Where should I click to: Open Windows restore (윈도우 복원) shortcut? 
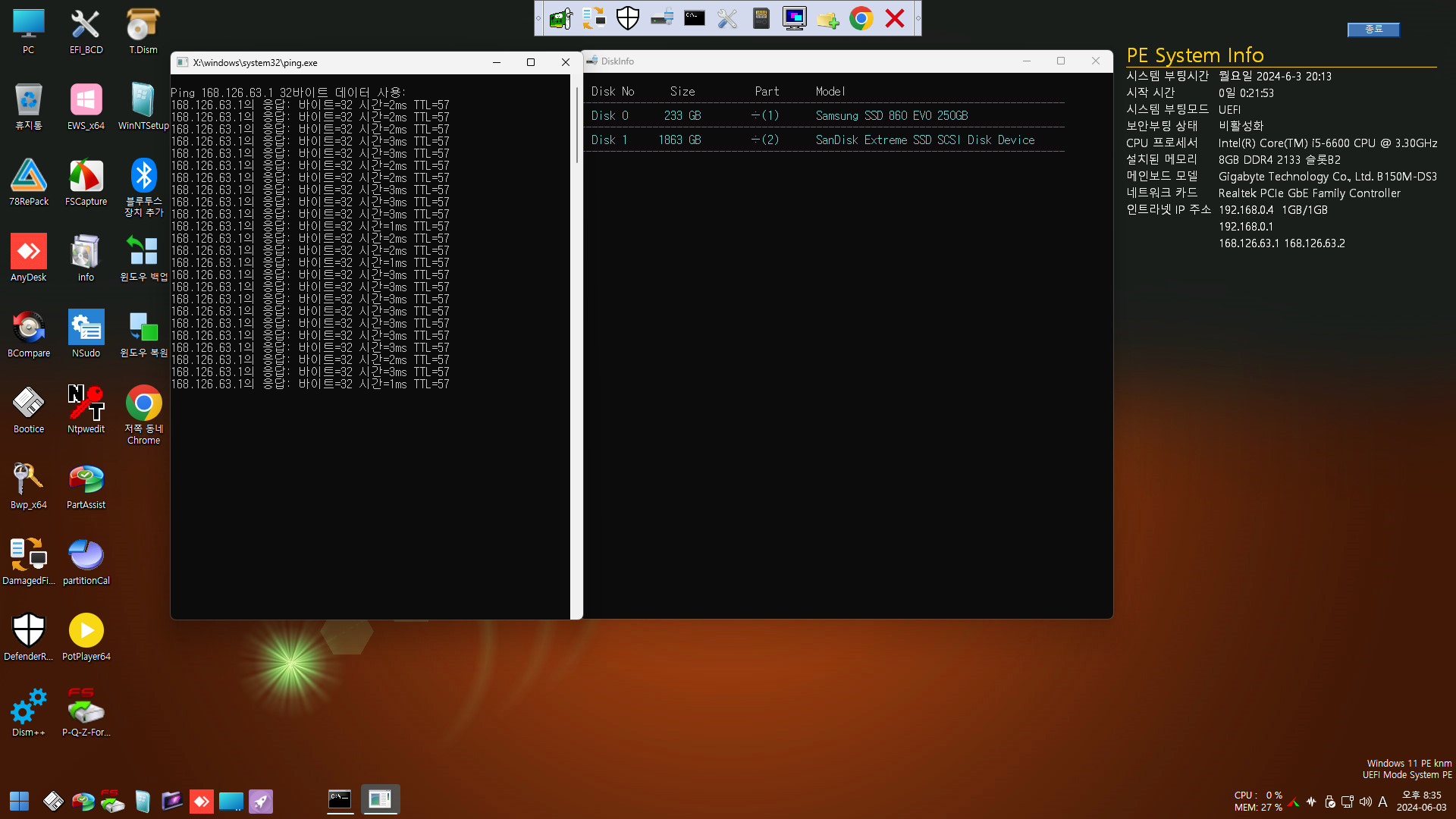coord(143,334)
